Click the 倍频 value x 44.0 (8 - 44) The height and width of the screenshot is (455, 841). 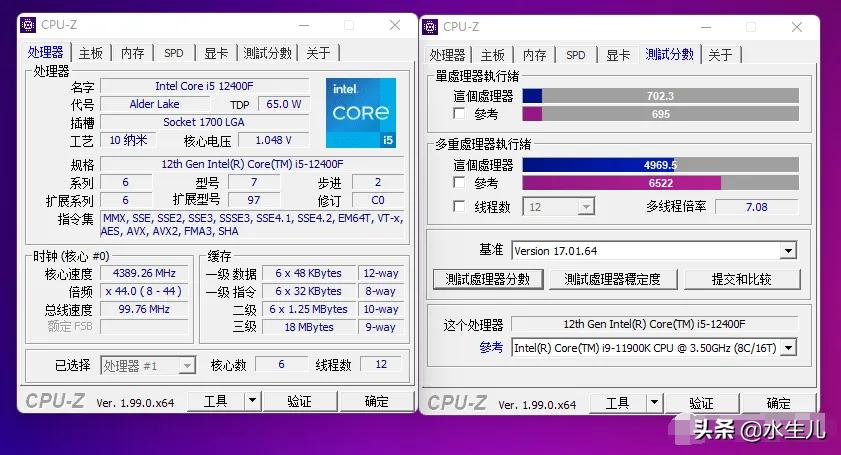click(x=144, y=291)
